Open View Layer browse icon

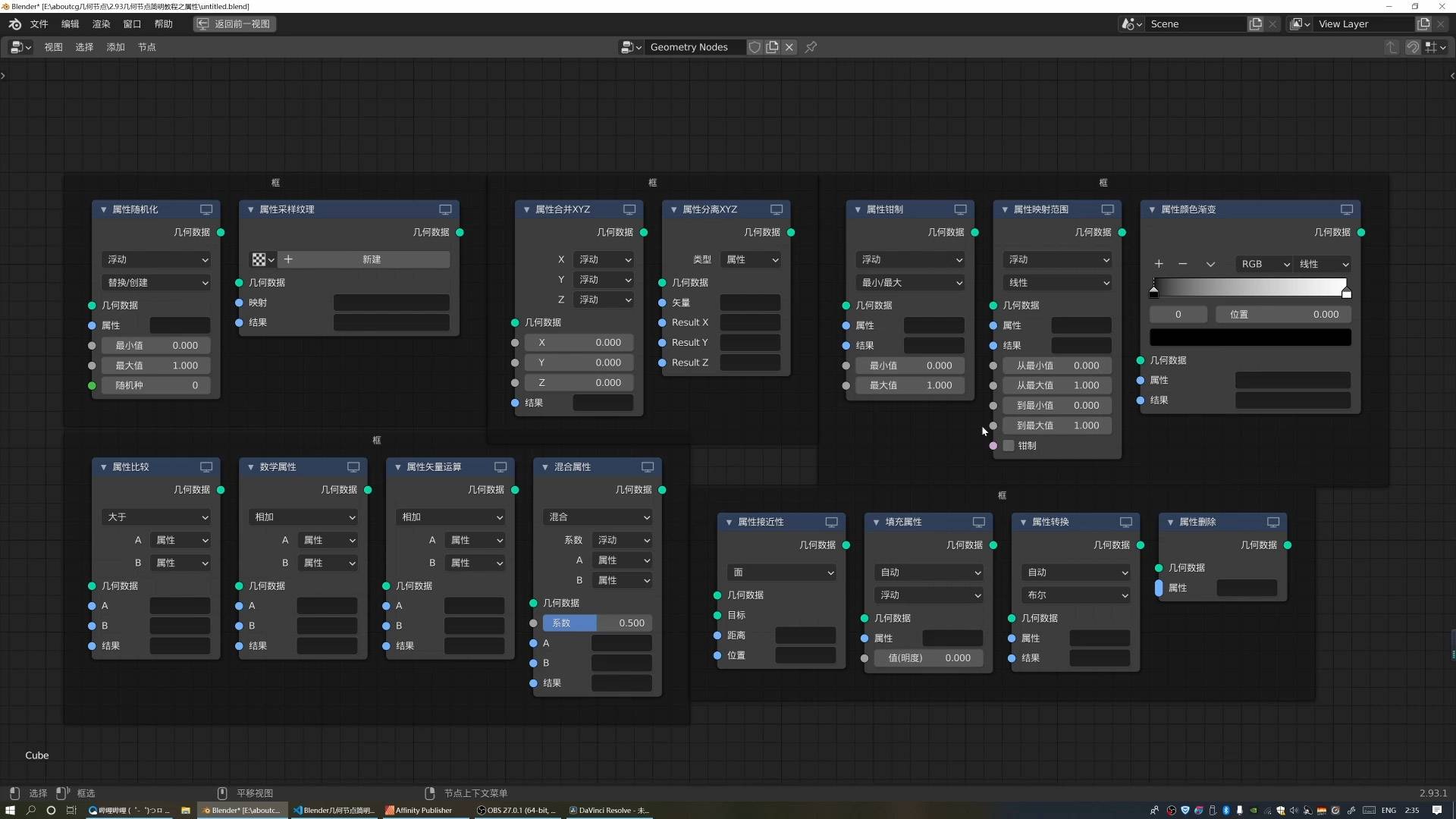pyautogui.click(x=1300, y=24)
